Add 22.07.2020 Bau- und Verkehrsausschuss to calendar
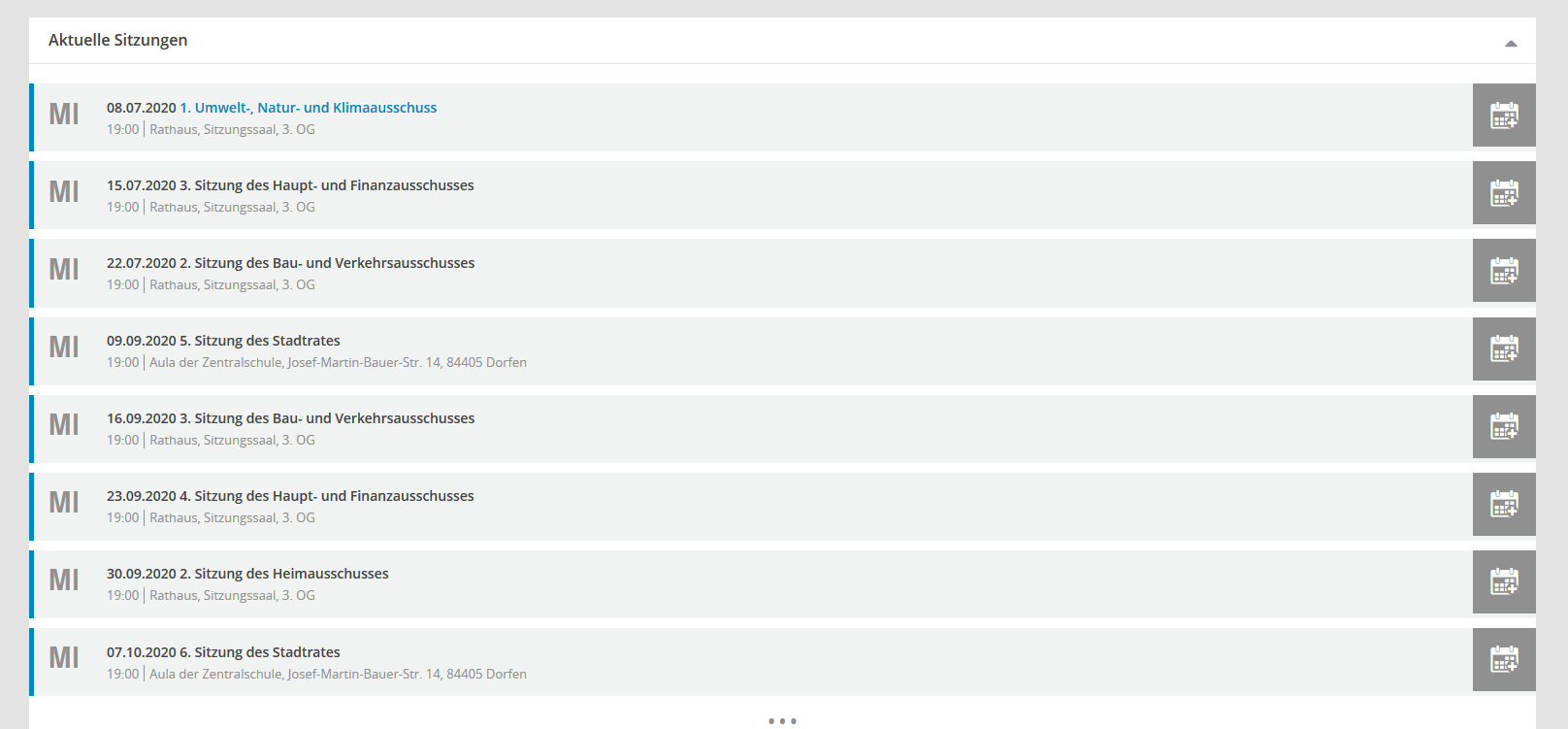Image resolution: width=1568 pixels, height=729 pixels. 1504,271
